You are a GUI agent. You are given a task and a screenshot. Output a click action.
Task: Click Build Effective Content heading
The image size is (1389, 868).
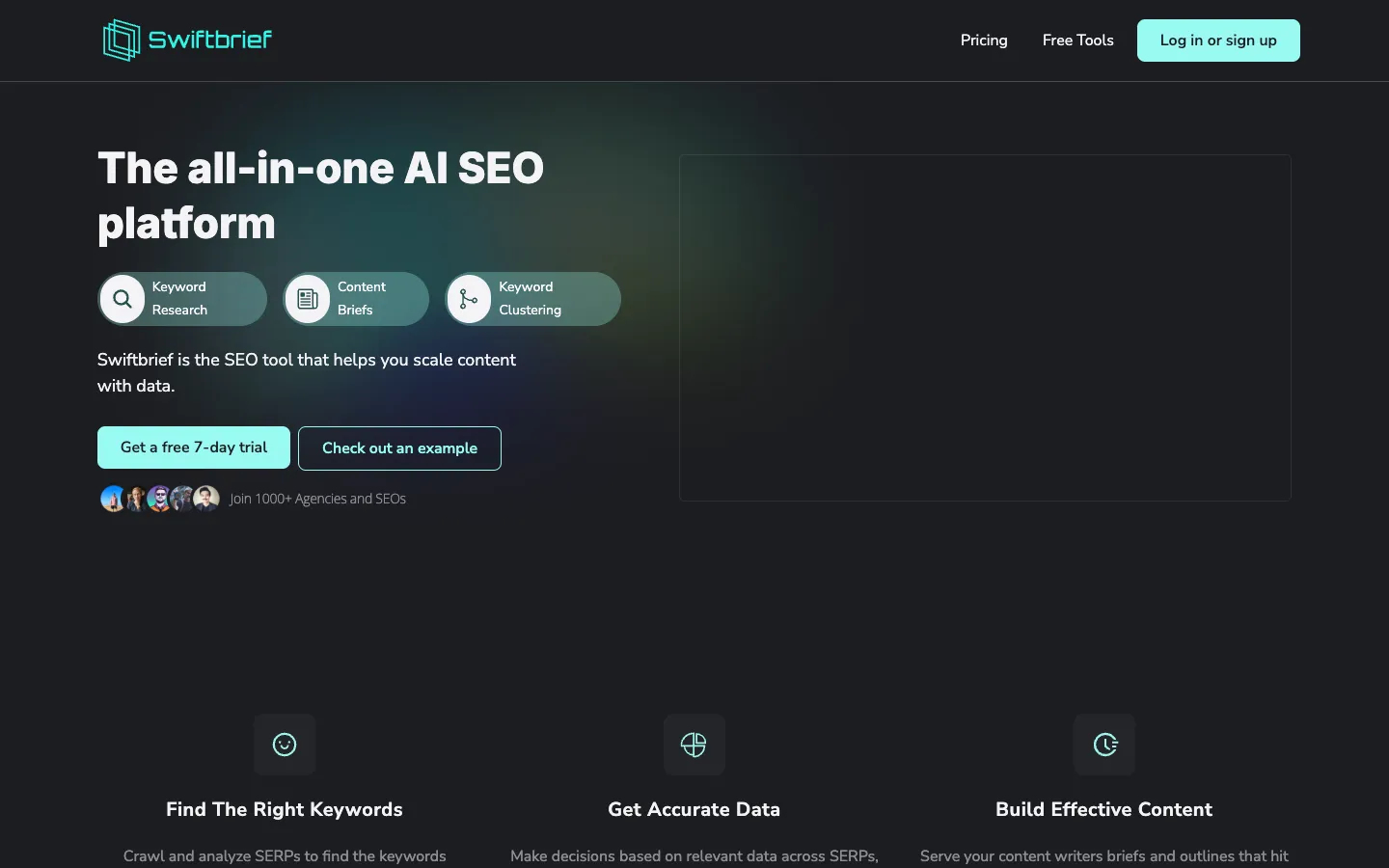click(1104, 809)
